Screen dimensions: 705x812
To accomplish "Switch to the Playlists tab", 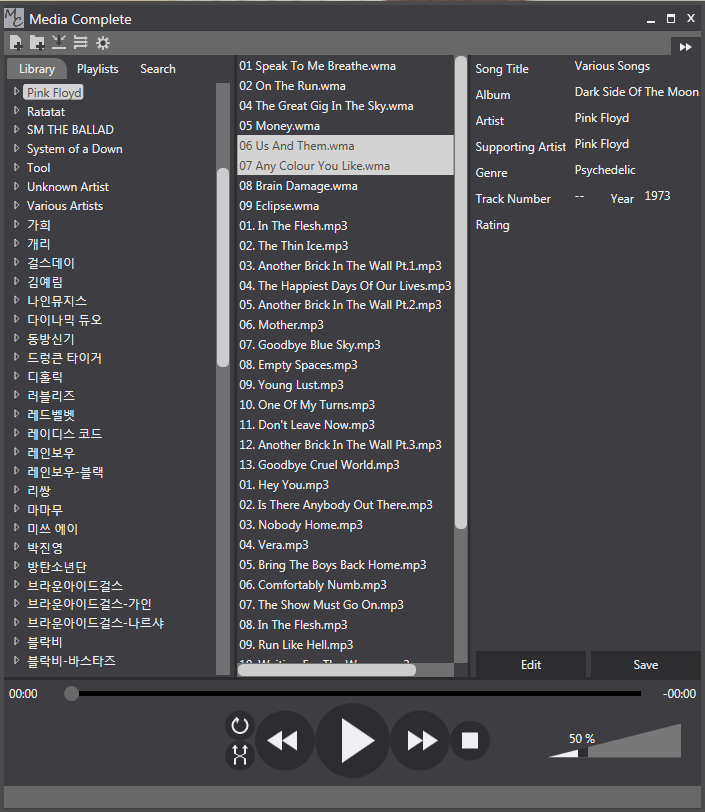I will (x=98, y=69).
